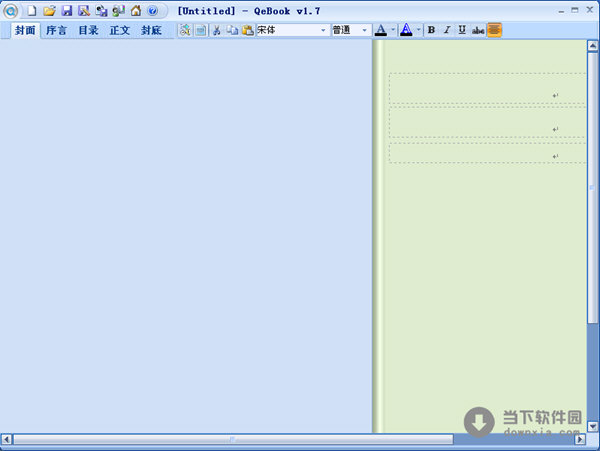Save the ebook with the floppy disk icon
The width and height of the screenshot is (600, 451).
[66, 11]
